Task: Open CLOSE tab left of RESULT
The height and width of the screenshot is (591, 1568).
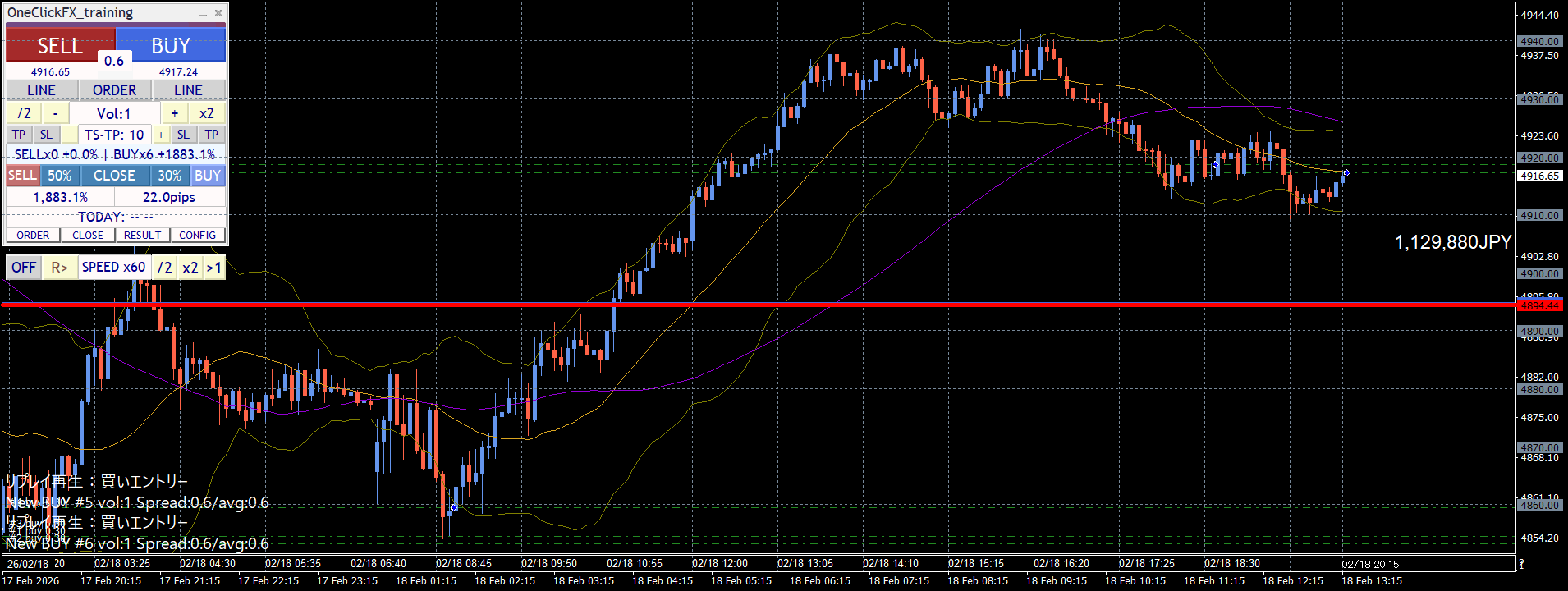Action: [88, 235]
